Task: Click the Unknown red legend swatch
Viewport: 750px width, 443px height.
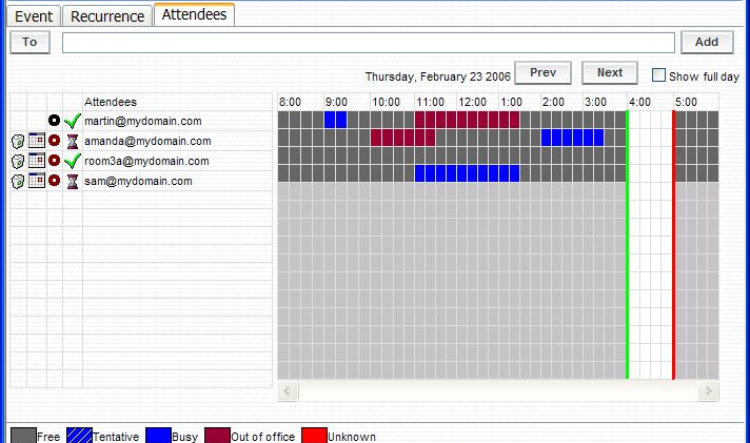Action: tap(314, 436)
